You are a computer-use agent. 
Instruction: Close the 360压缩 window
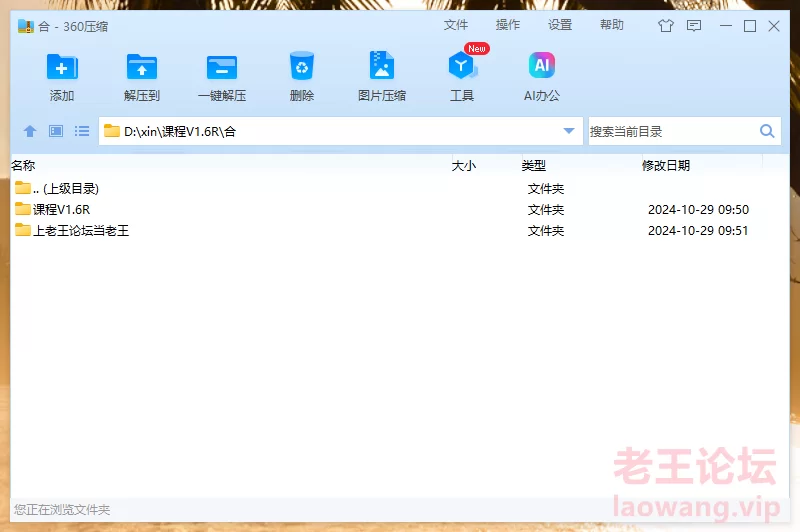coord(773,26)
